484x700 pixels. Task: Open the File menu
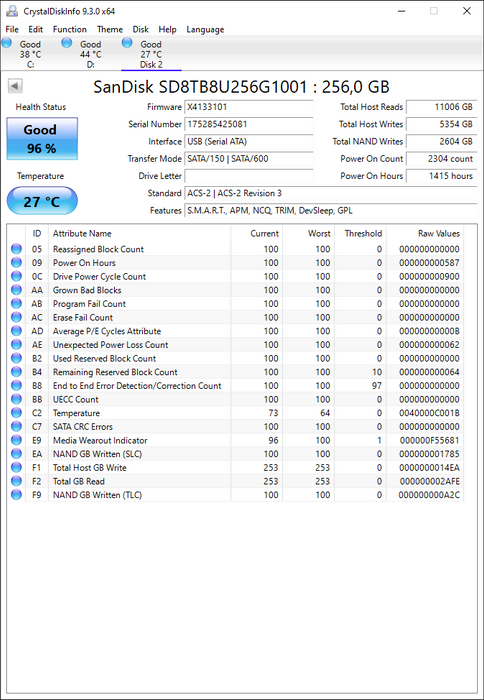(x=12, y=29)
